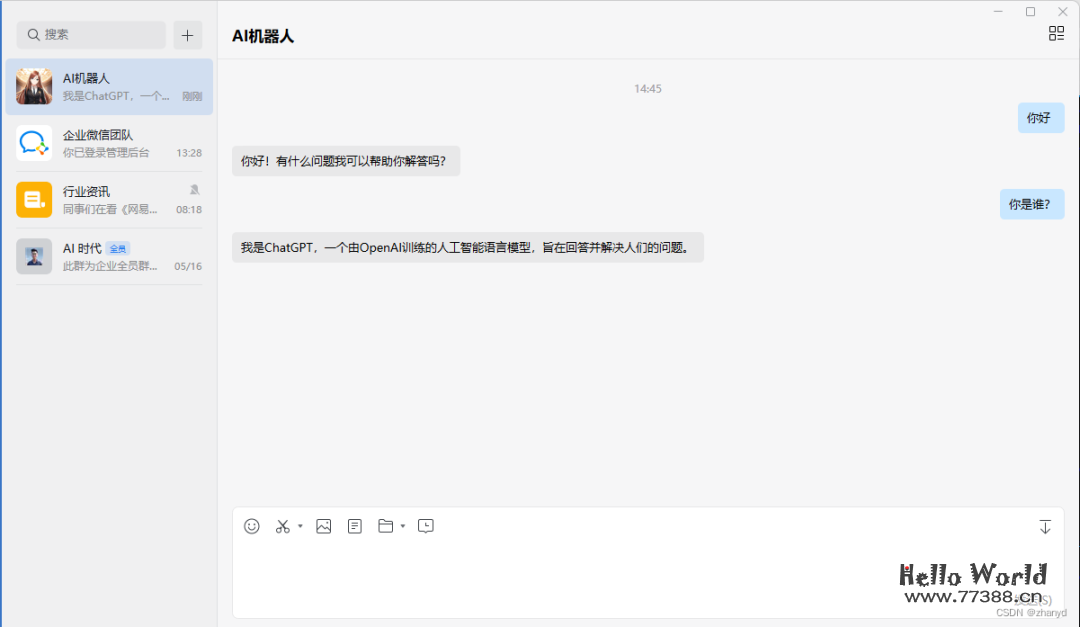
Task: Open the 企业微信团队 conversation
Action: pos(110,143)
